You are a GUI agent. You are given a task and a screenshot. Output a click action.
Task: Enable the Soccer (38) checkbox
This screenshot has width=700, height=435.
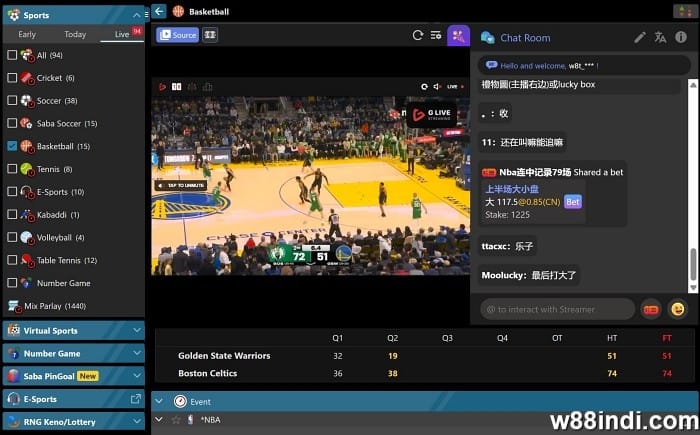[12, 100]
